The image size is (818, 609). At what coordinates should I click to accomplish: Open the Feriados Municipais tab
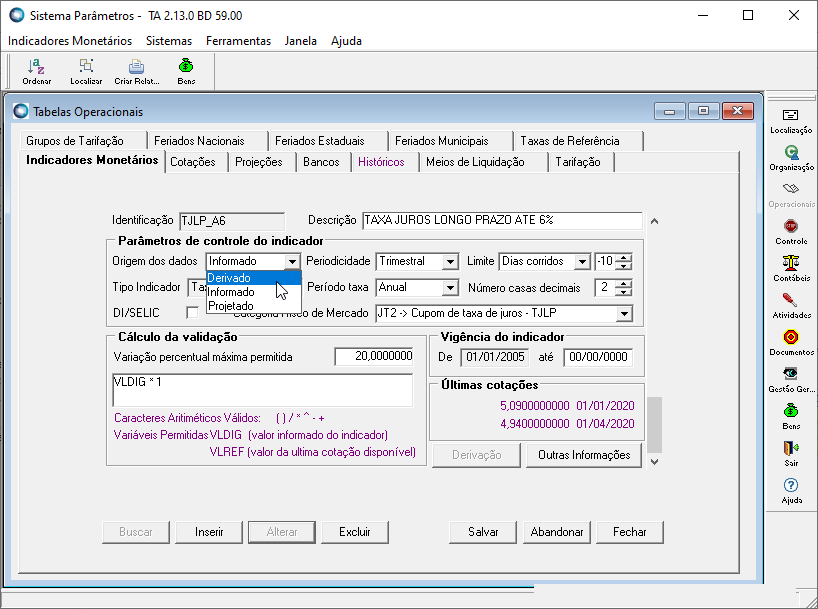pyautogui.click(x=442, y=141)
